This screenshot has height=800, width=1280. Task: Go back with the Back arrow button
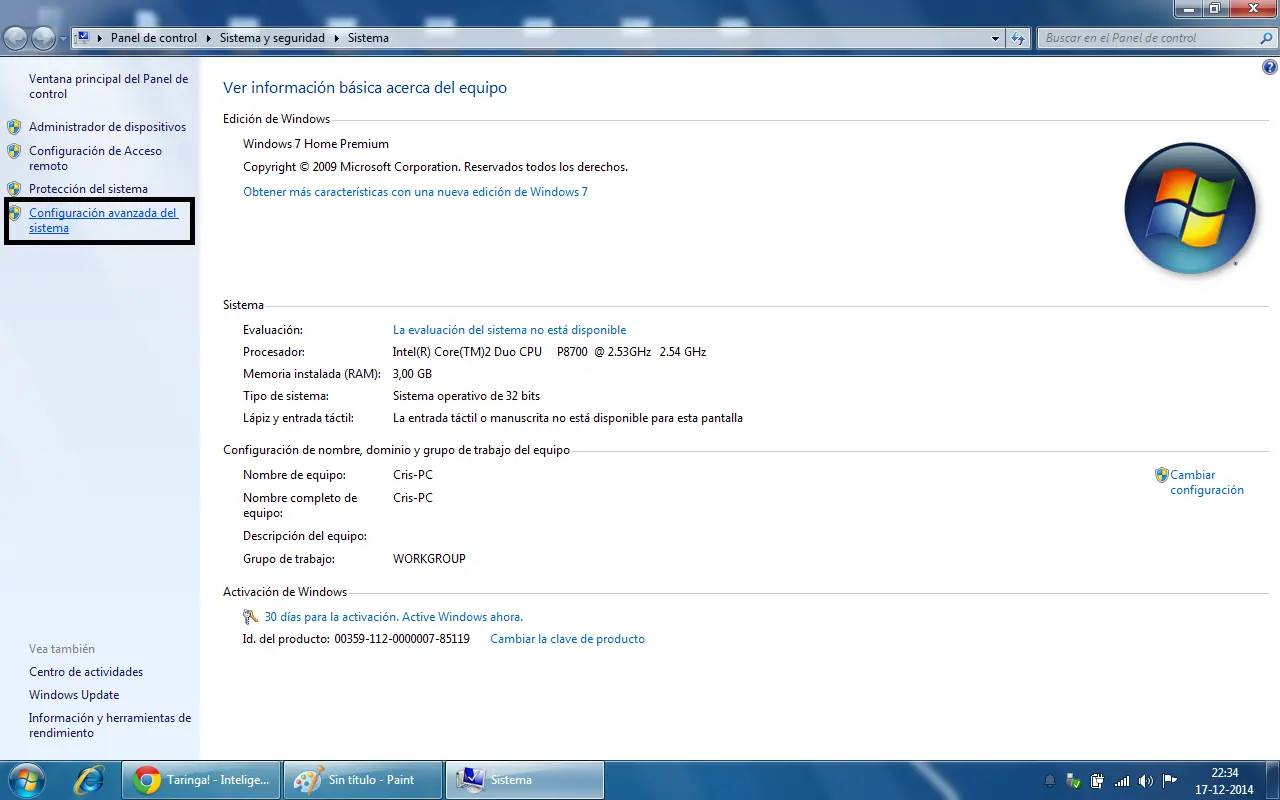click(16, 38)
